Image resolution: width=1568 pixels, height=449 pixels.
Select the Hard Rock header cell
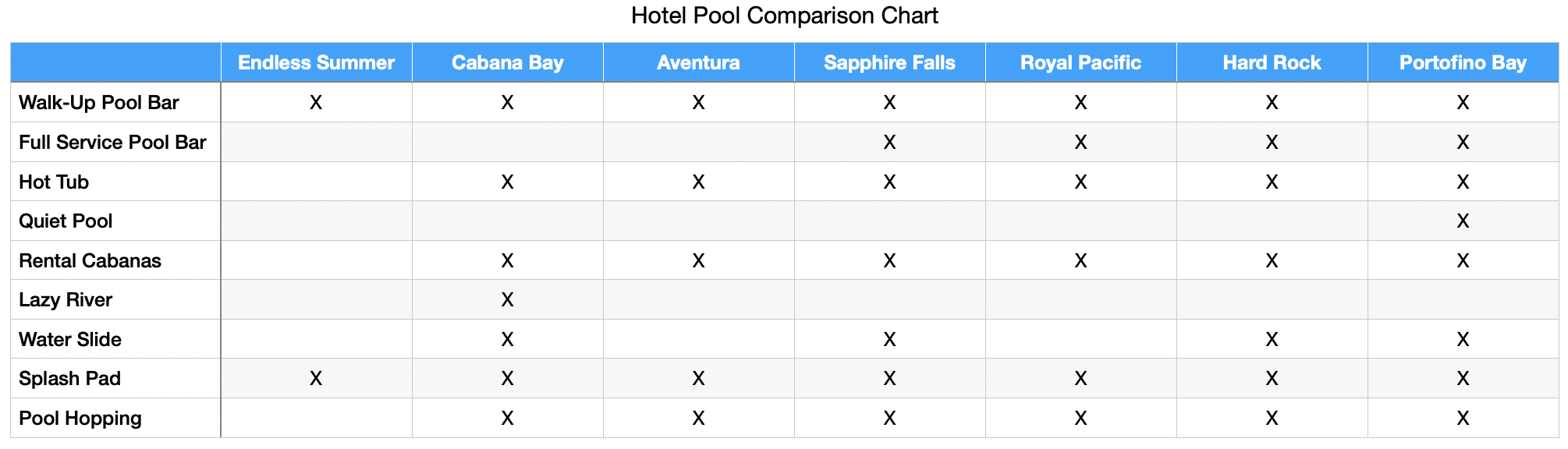click(x=1272, y=62)
